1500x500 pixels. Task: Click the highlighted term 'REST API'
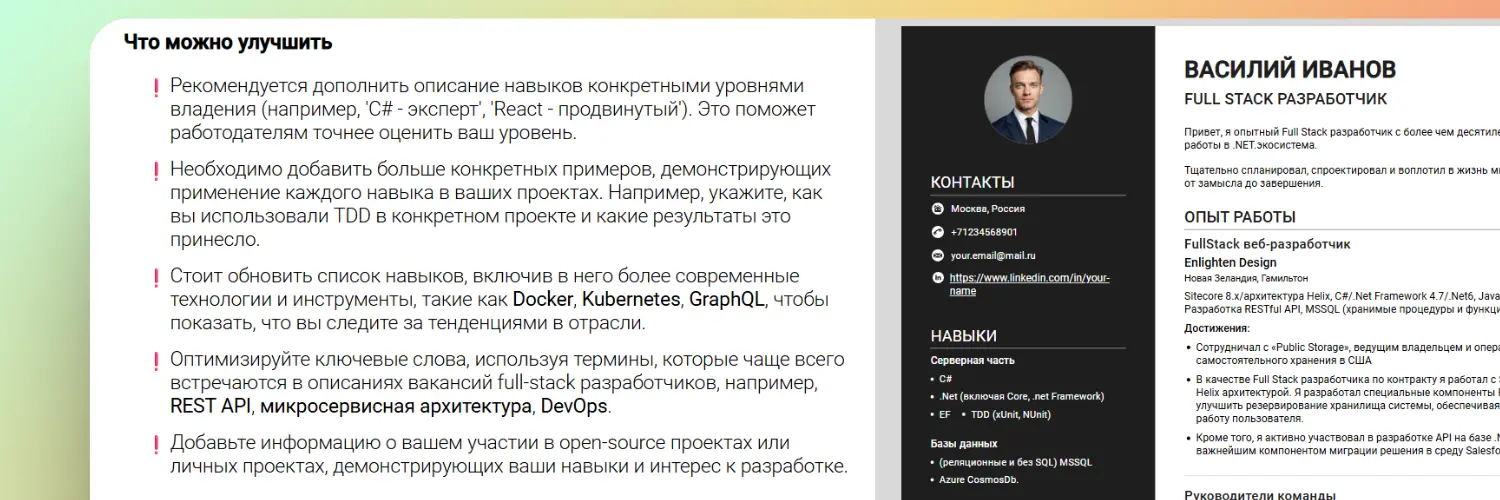[211, 407]
